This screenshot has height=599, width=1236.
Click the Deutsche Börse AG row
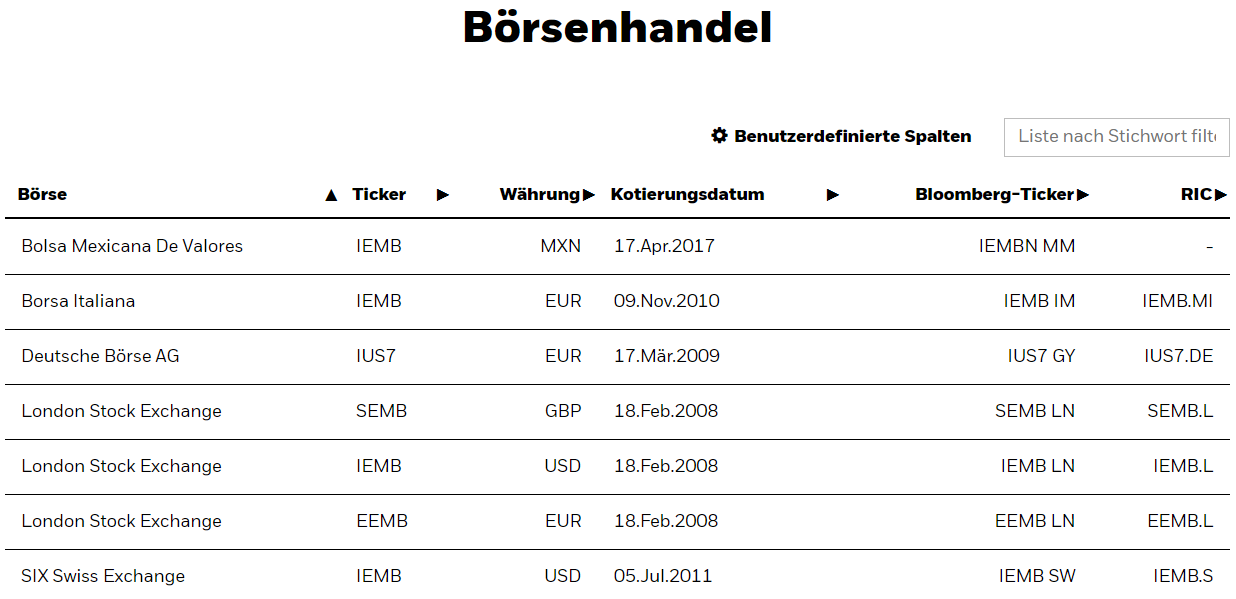click(100, 356)
